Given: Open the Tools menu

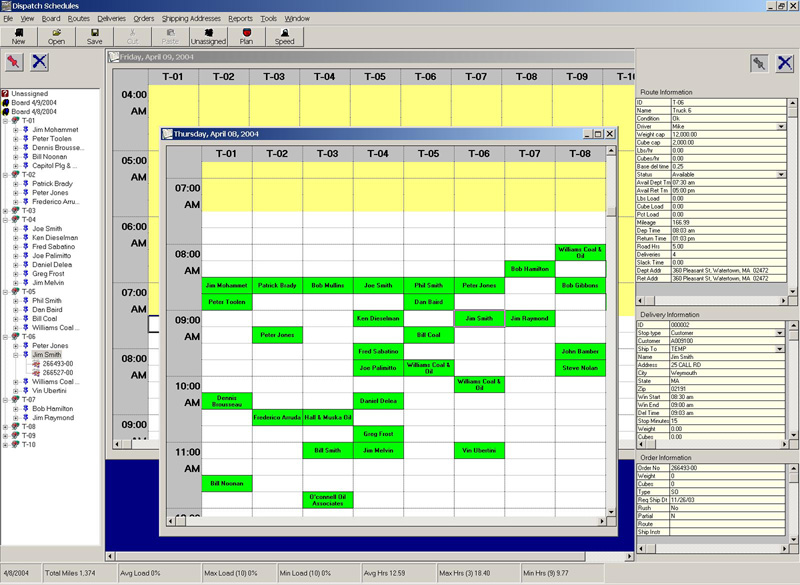Looking at the screenshot, I should point(268,18).
